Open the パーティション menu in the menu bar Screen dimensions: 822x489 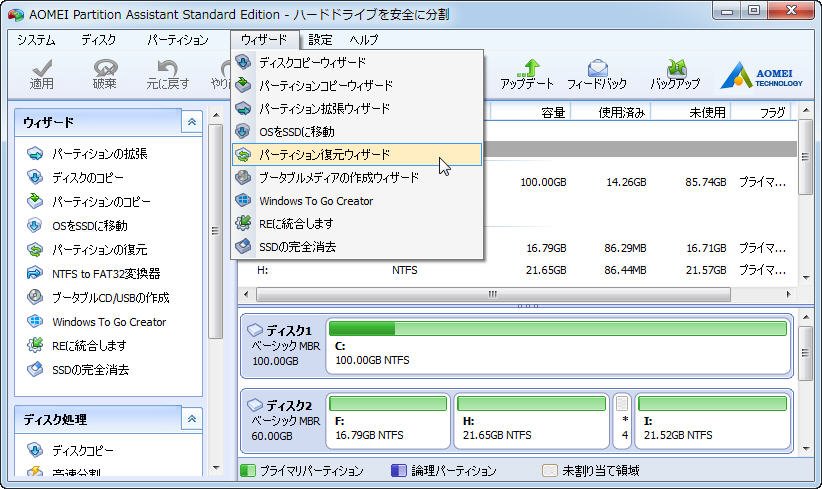177,40
